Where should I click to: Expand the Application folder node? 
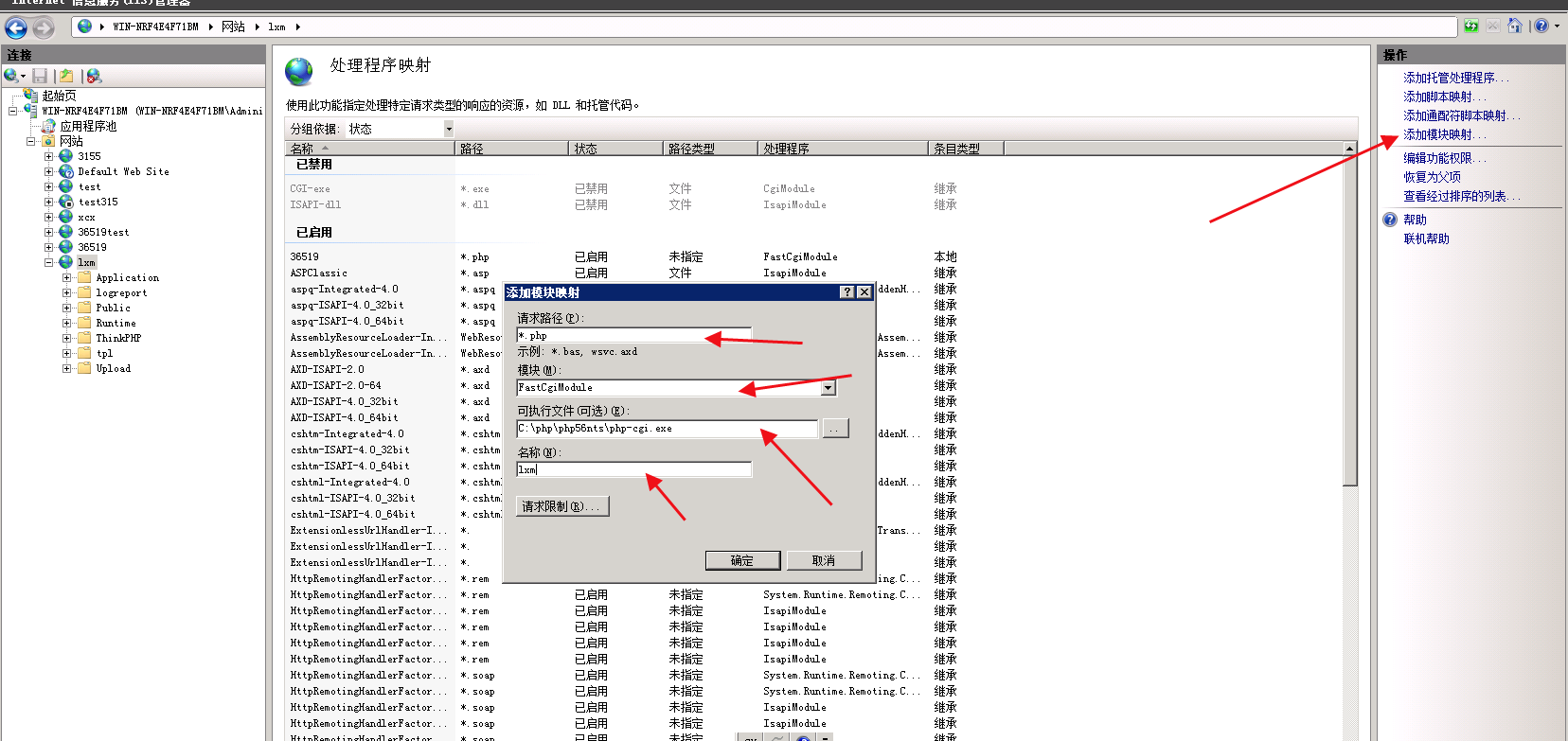coord(67,277)
